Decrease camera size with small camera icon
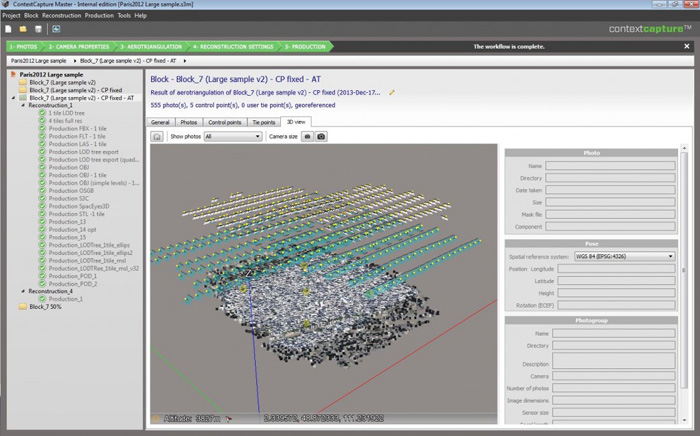 pos(307,136)
